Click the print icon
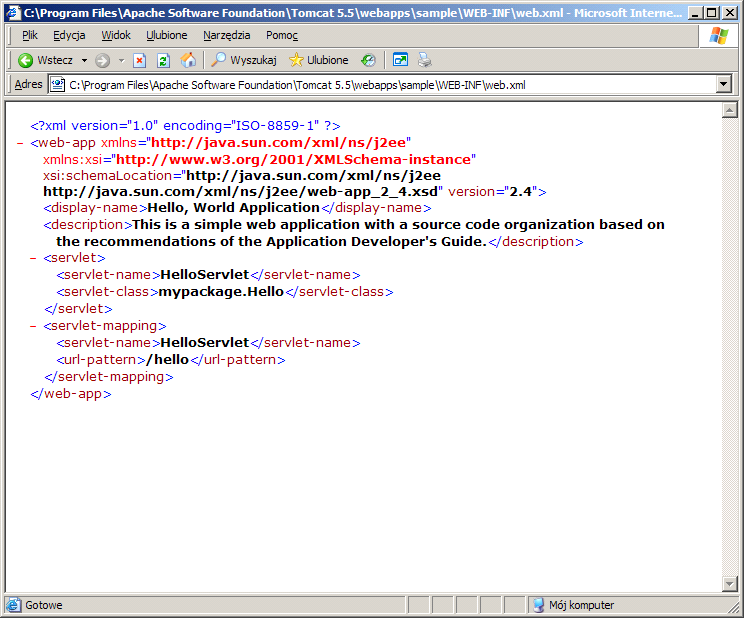 [x=425, y=60]
